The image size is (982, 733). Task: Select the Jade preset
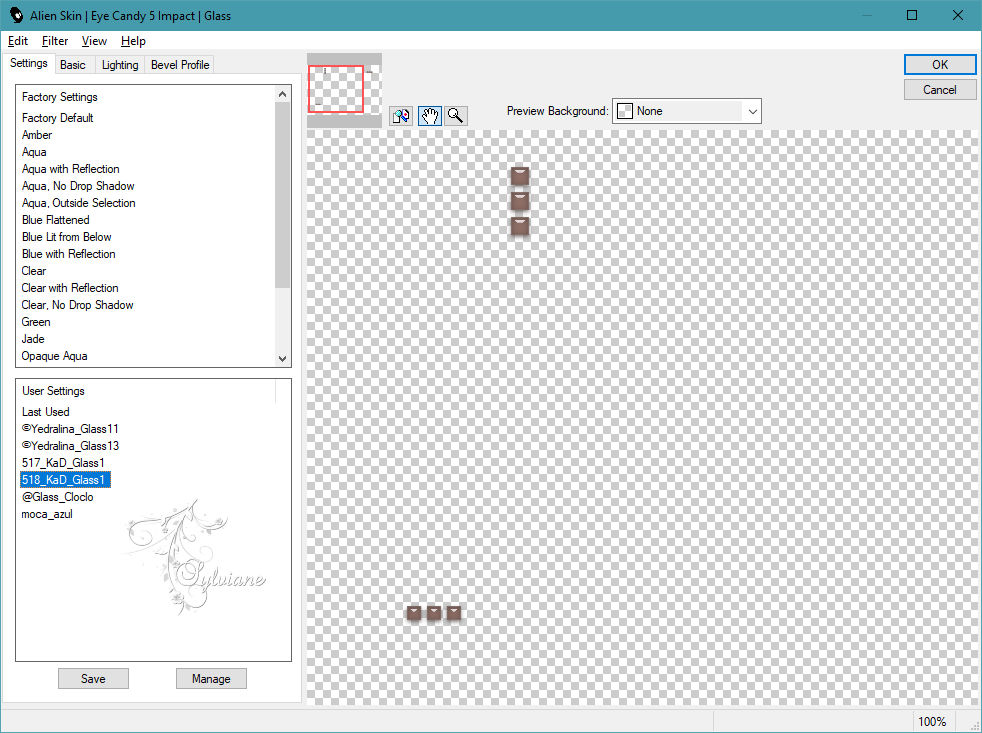[x=33, y=338]
